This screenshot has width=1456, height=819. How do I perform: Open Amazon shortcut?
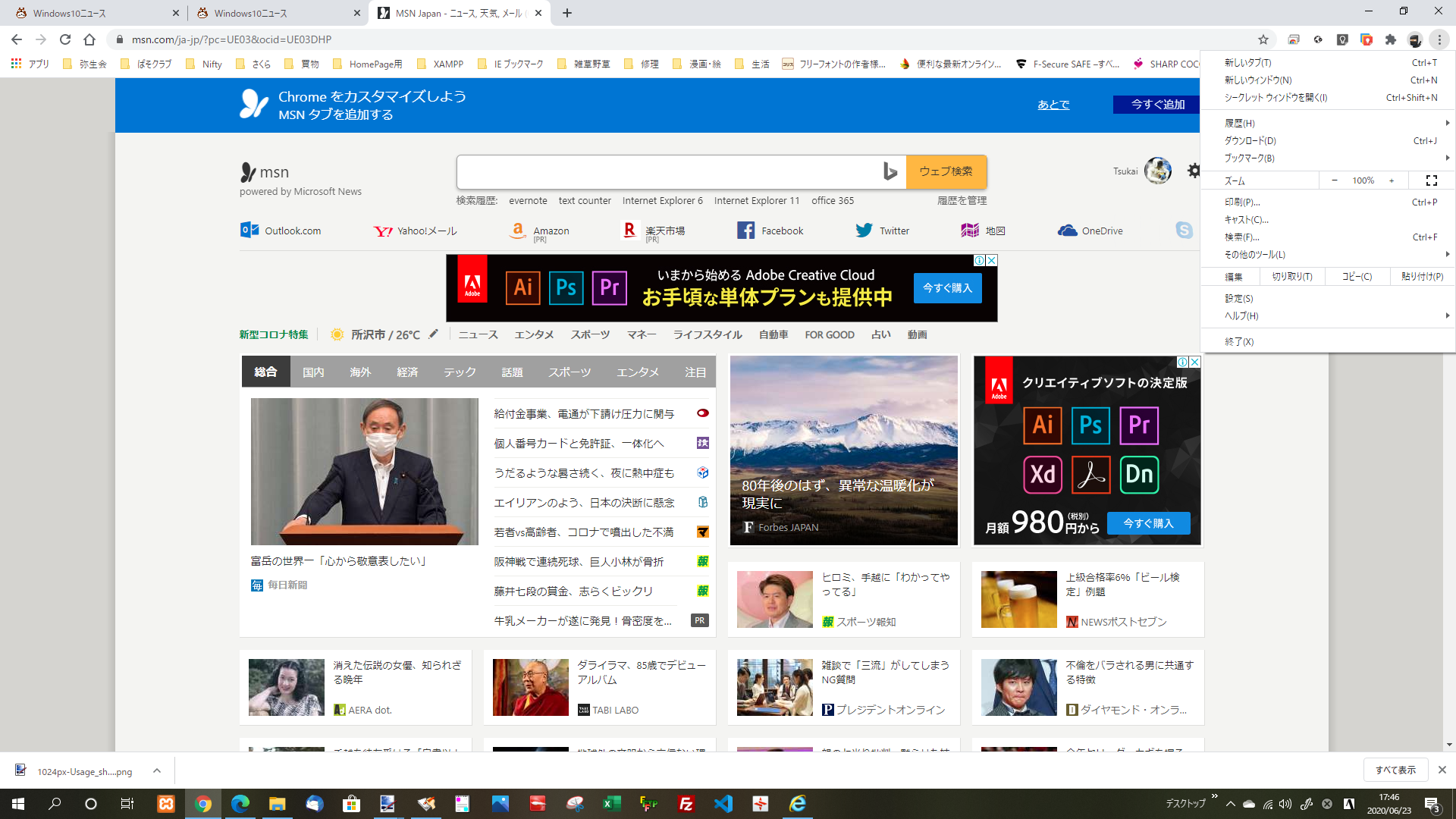coord(539,231)
